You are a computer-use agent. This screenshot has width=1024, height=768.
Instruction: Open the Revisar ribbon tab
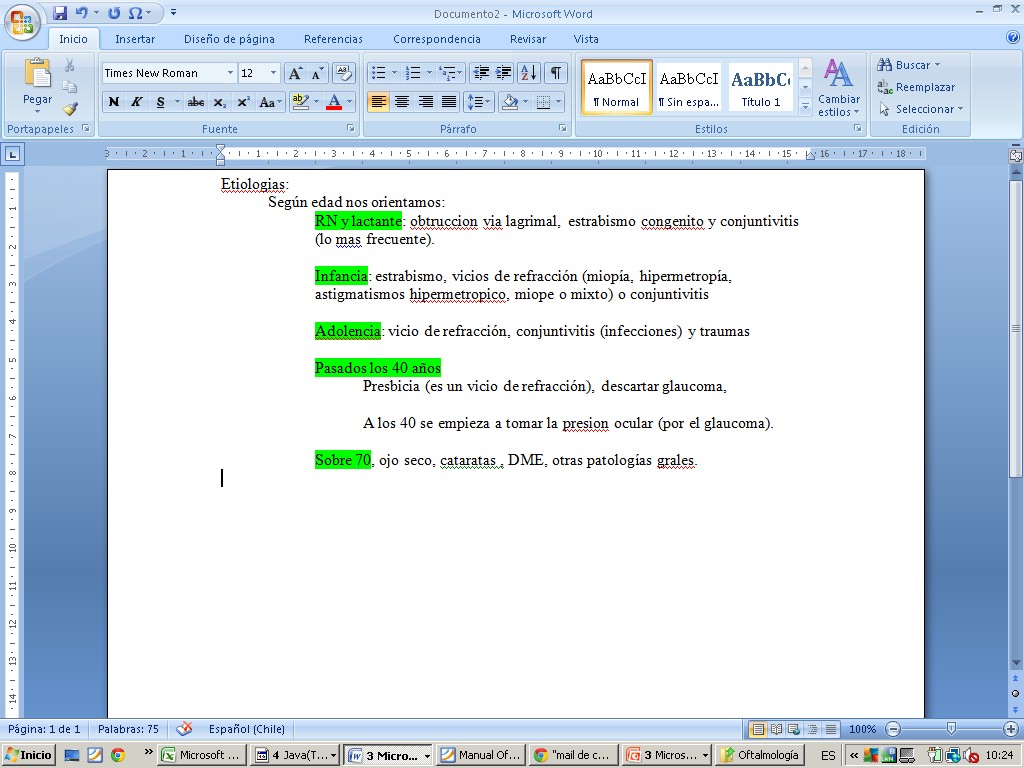pyautogui.click(x=528, y=39)
